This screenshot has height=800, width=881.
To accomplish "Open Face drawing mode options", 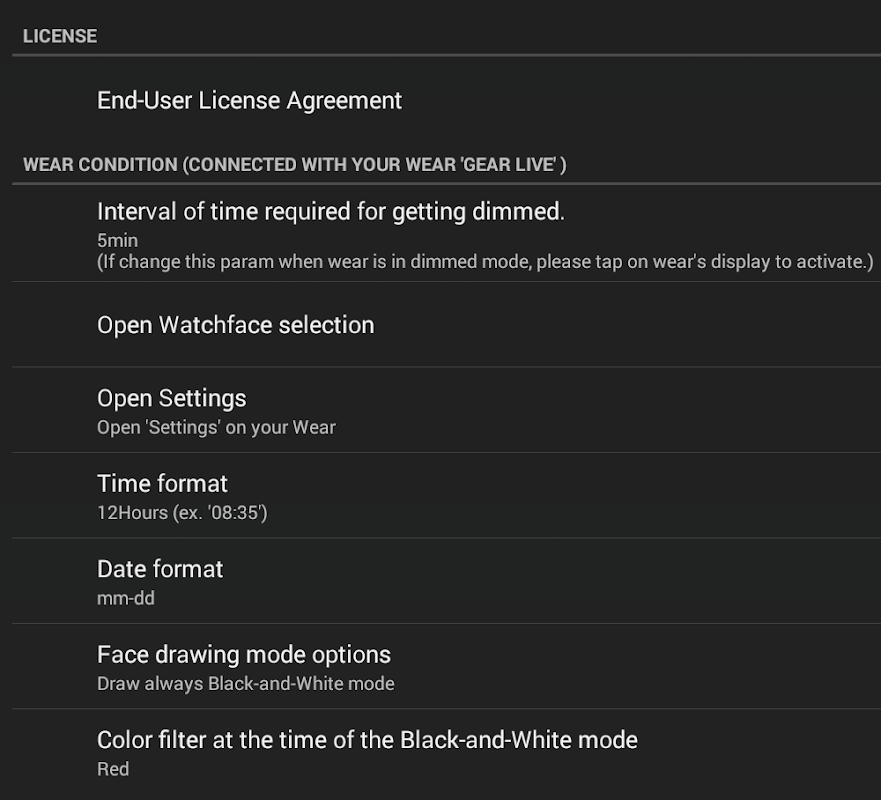I will (243, 655).
